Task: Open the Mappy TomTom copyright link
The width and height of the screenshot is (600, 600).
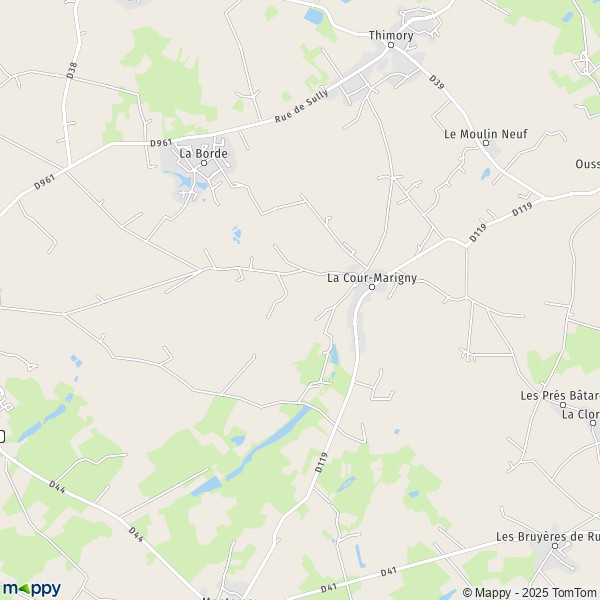Action: click(530, 592)
